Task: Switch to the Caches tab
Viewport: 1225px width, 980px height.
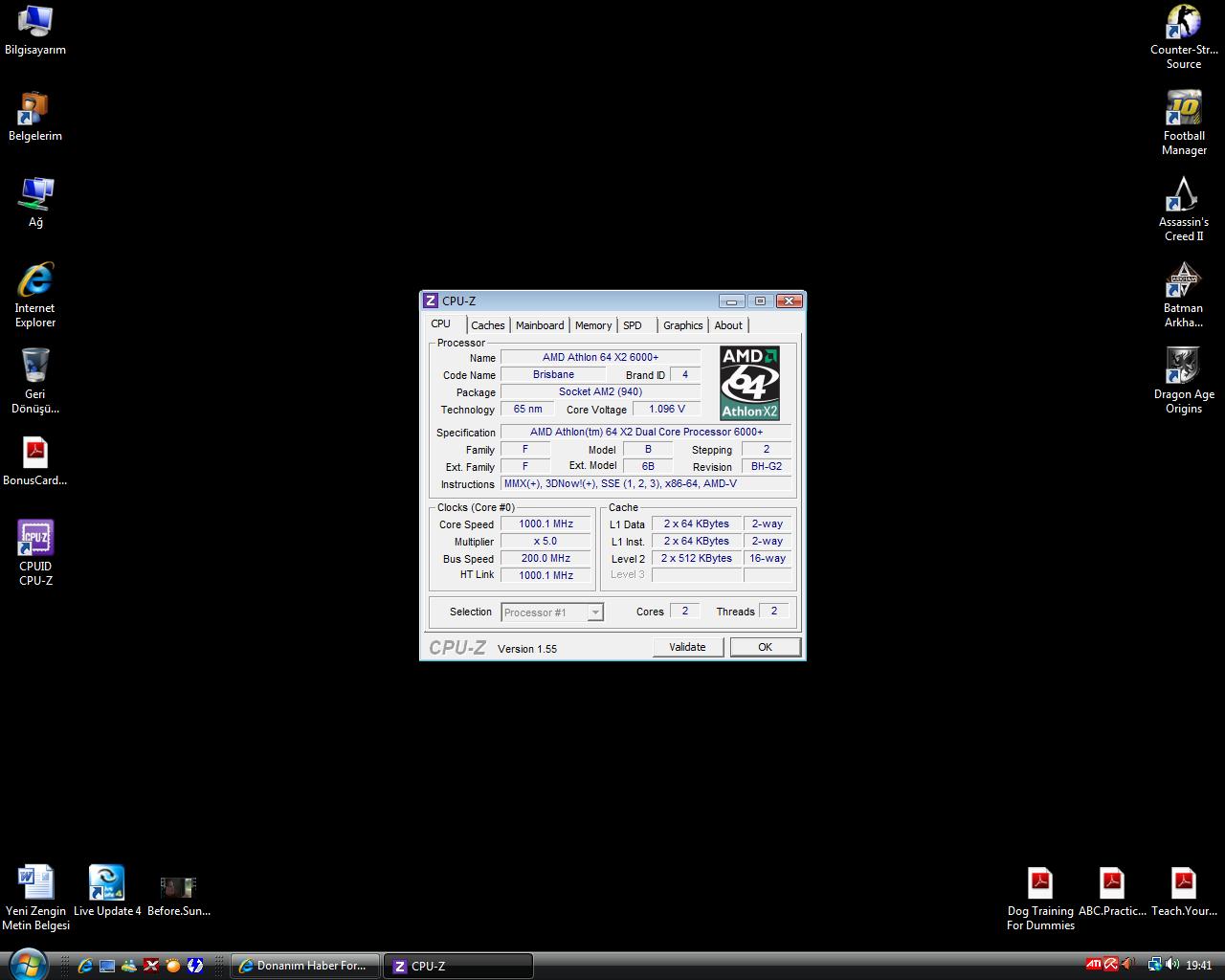Action: tap(488, 325)
